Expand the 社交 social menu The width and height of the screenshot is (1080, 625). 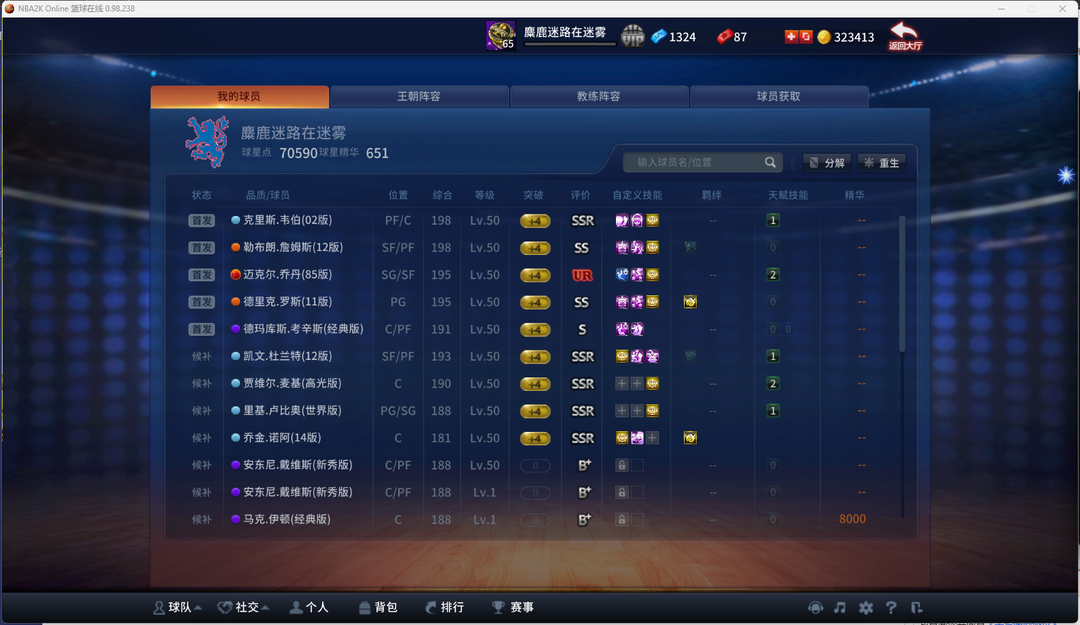[243, 607]
